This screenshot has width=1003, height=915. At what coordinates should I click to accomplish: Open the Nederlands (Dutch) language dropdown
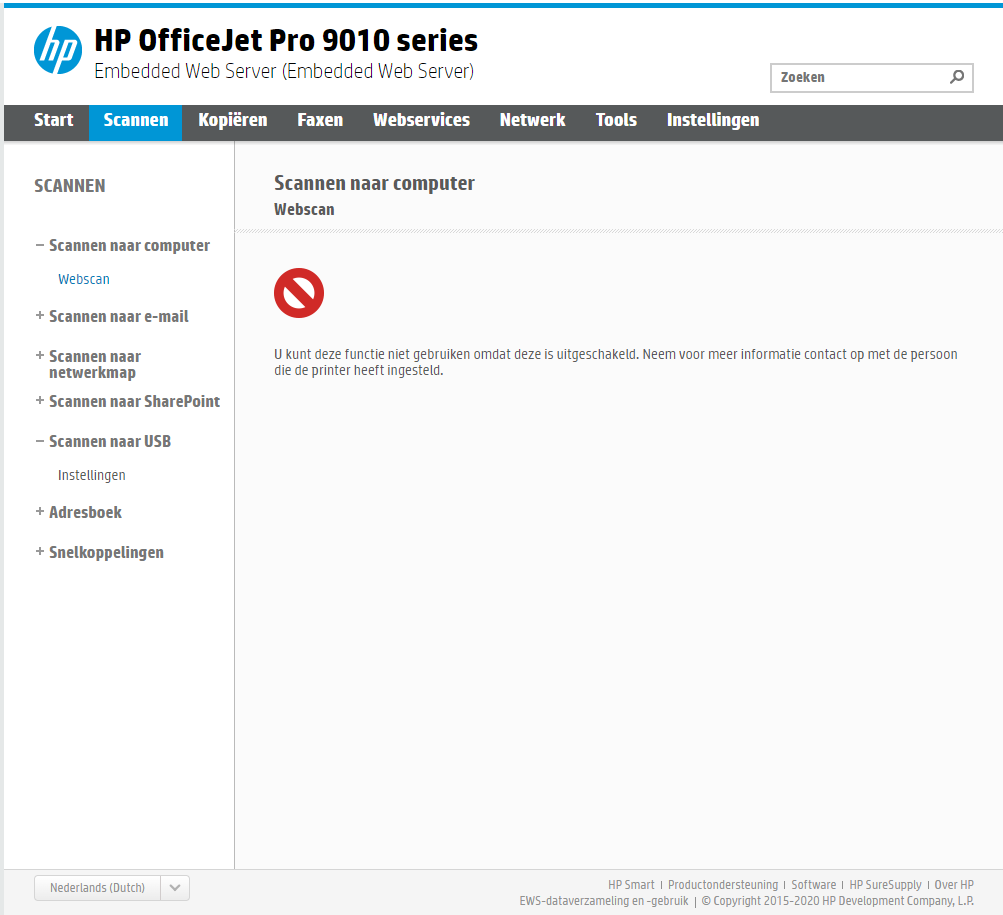coord(111,888)
